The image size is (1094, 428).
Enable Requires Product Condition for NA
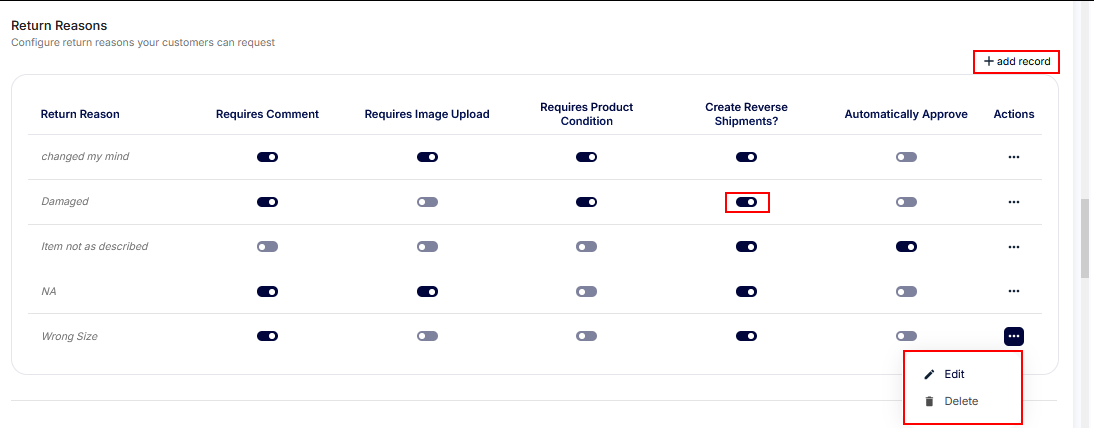click(586, 291)
